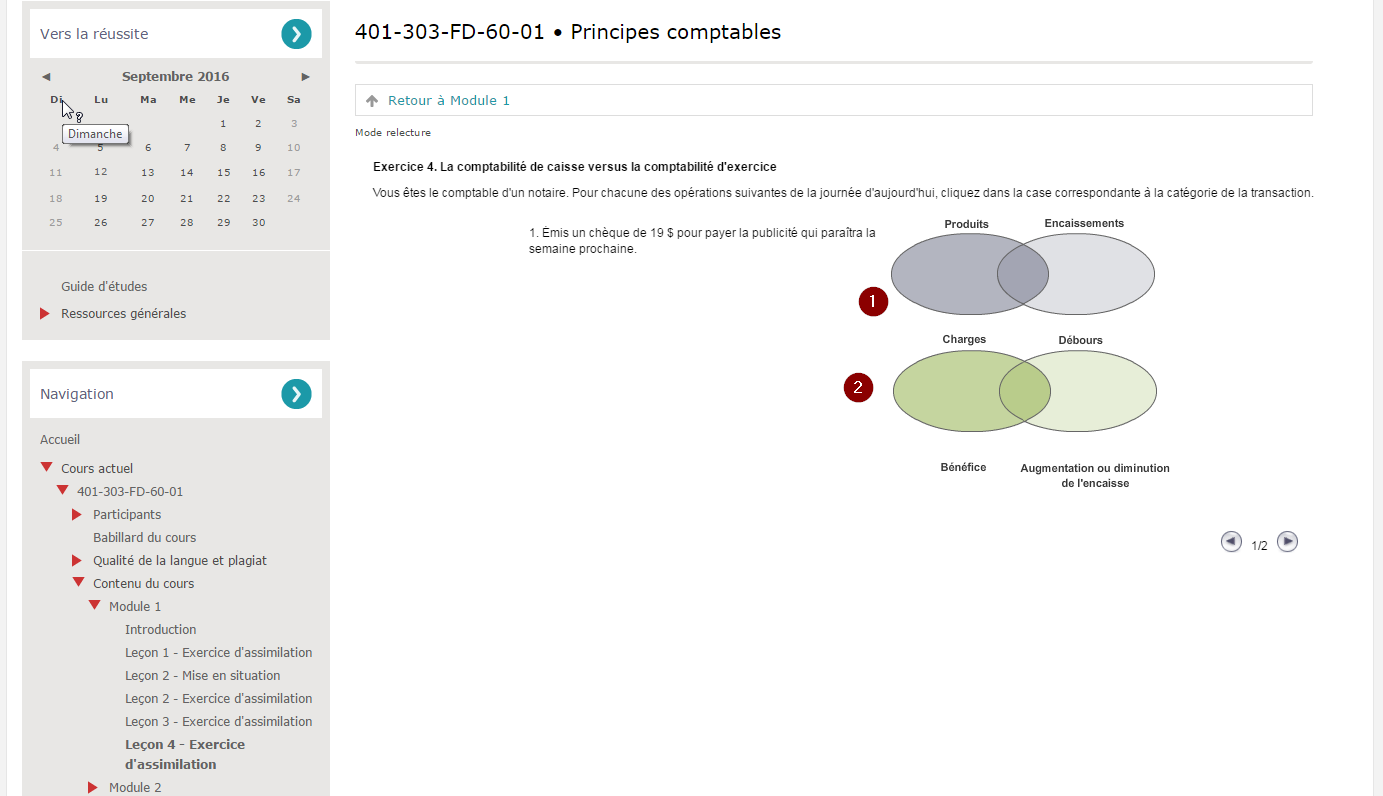Click the Vers la réussite circle arrow icon
Image resolution: width=1383 pixels, height=796 pixels.
point(296,34)
